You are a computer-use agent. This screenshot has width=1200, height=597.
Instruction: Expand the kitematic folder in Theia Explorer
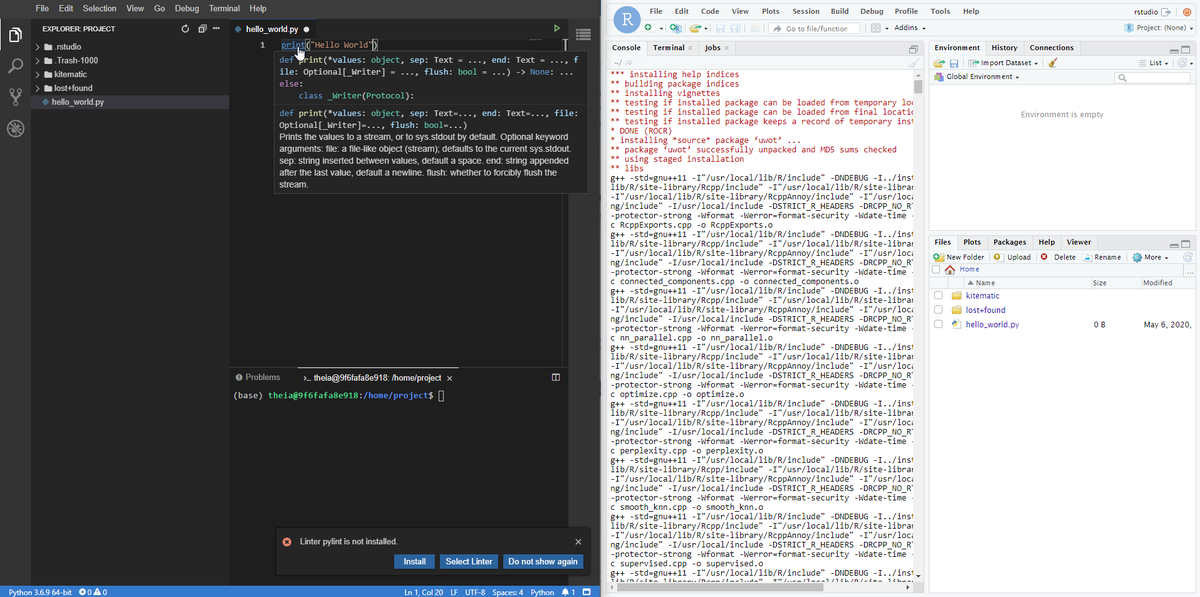tap(38, 75)
